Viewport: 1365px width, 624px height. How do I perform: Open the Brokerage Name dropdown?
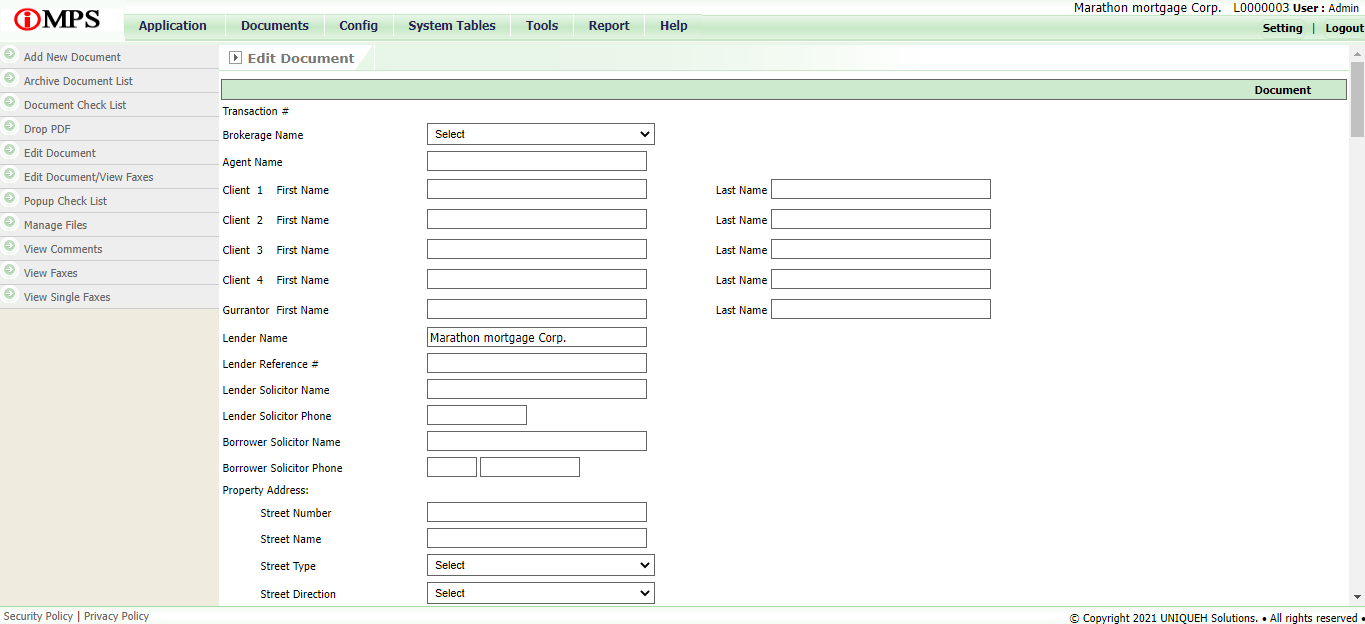pyautogui.click(x=540, y=134)
